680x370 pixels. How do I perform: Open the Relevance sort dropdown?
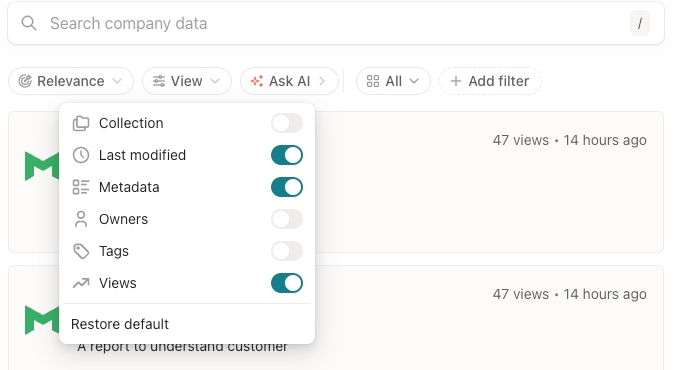coord(71,81)
